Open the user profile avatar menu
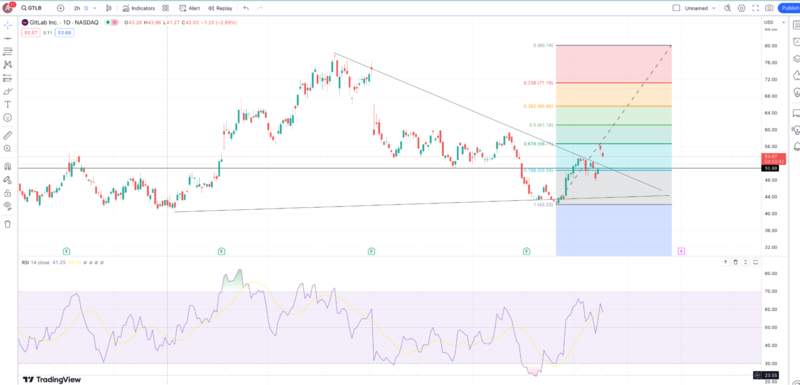800x385 pixels. tap(8, 8)
